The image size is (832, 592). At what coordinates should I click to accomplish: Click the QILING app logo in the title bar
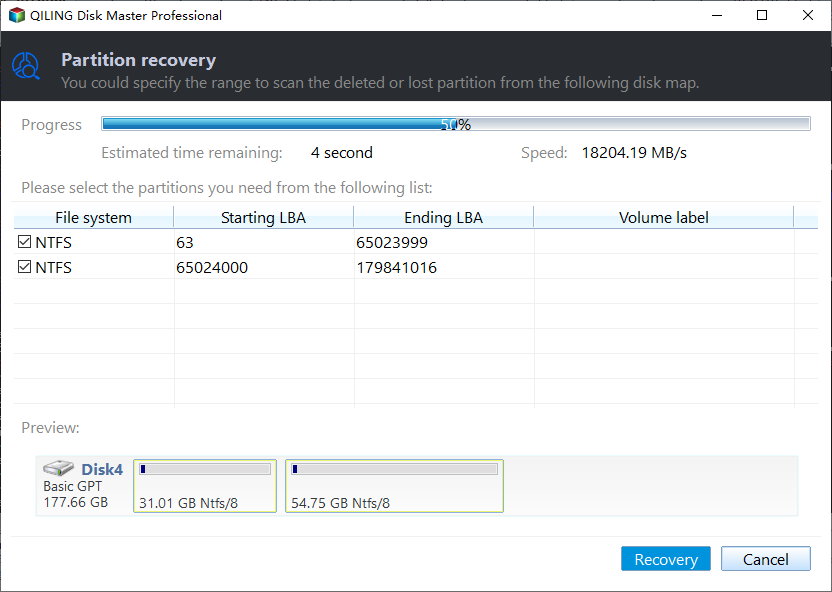pyautogui.click(x=17, y=15)
